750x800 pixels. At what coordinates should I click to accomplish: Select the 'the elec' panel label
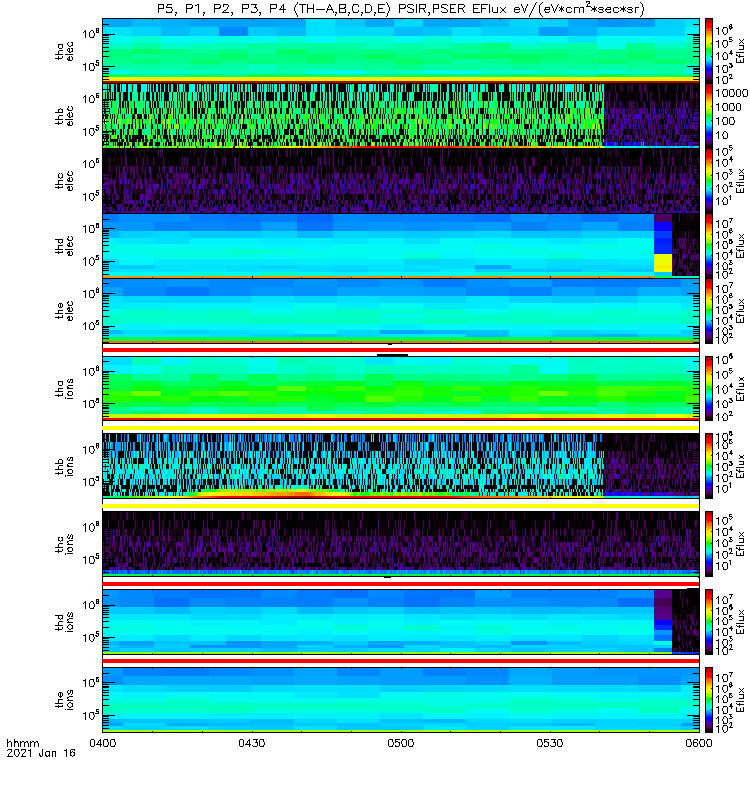[64, 310]
